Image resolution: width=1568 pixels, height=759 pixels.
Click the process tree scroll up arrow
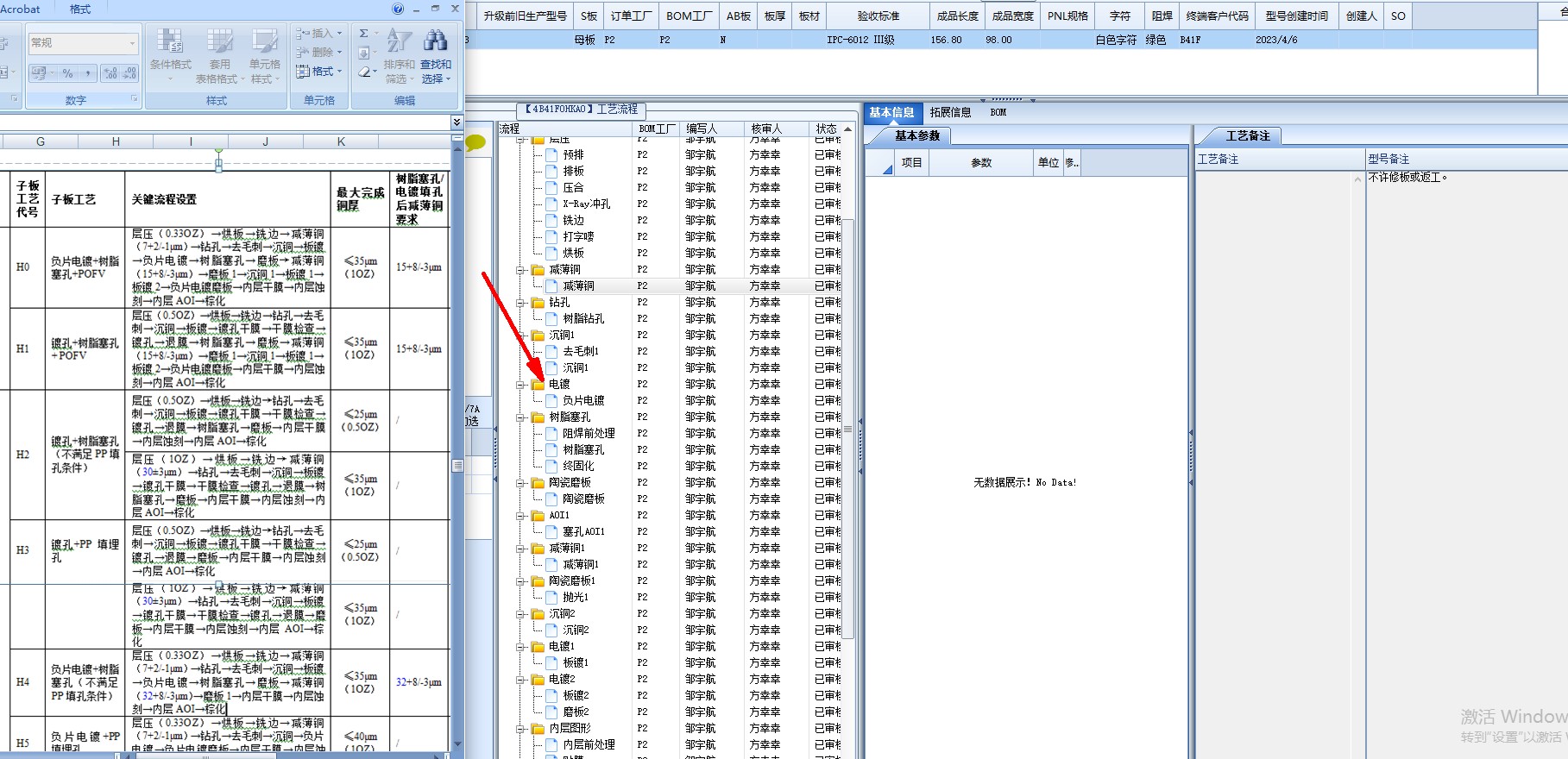[848, 129]
